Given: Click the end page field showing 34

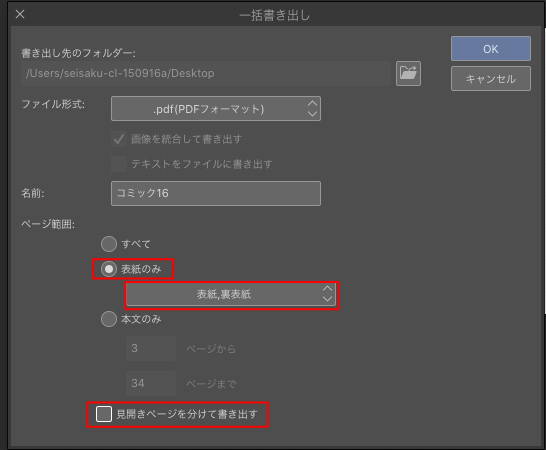Looking at the screenshot, I should pos(151,383).
